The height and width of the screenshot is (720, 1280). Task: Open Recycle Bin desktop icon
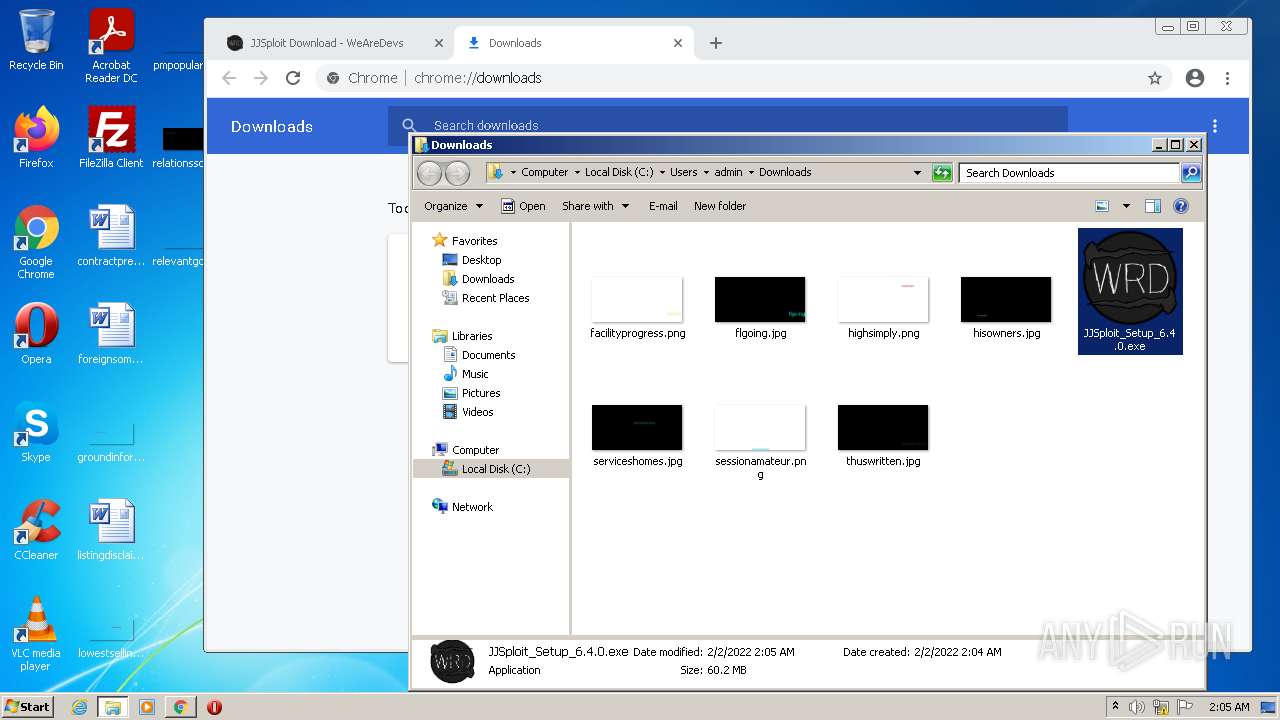click(x=36, y=40)
